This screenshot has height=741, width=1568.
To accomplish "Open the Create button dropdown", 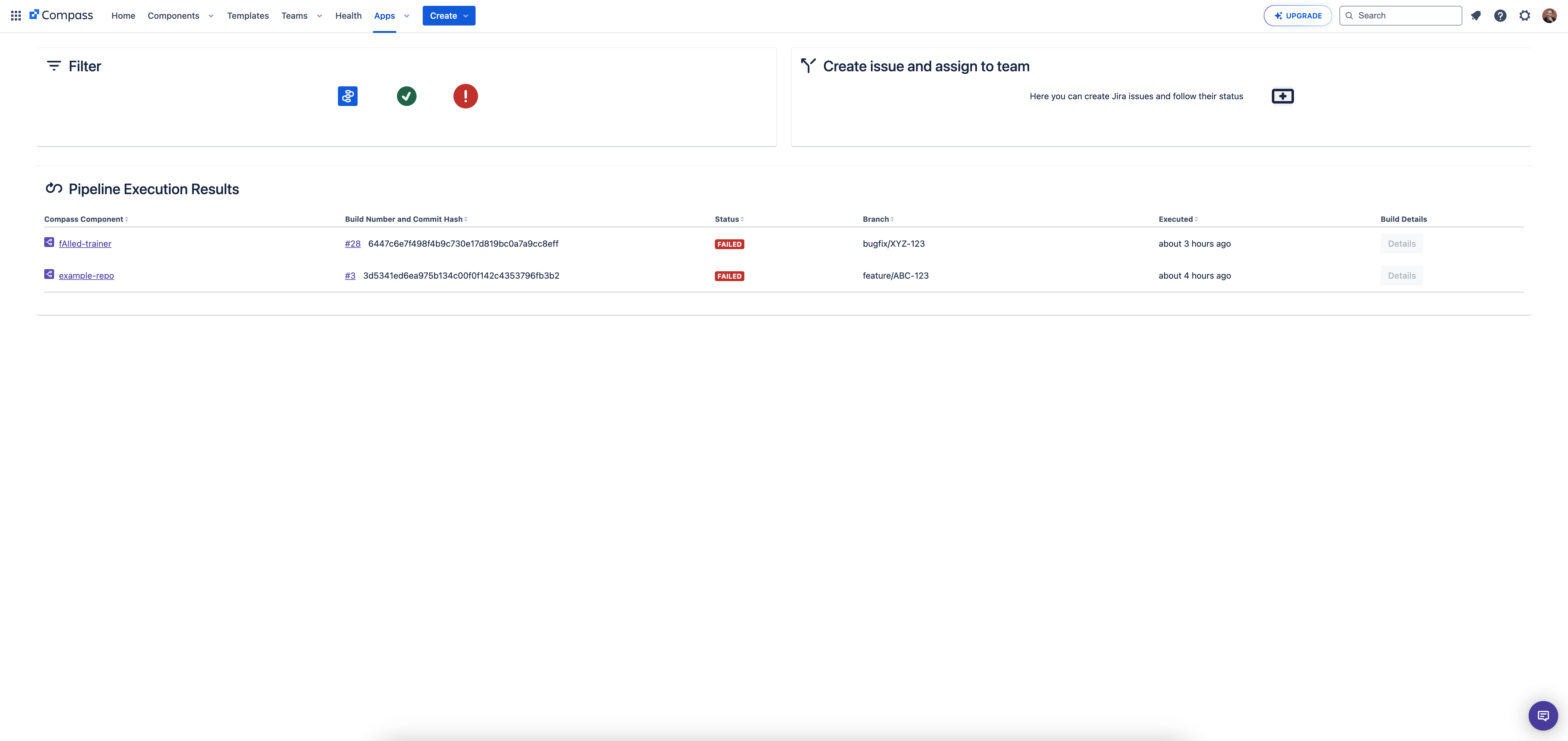I will (449, 16).
